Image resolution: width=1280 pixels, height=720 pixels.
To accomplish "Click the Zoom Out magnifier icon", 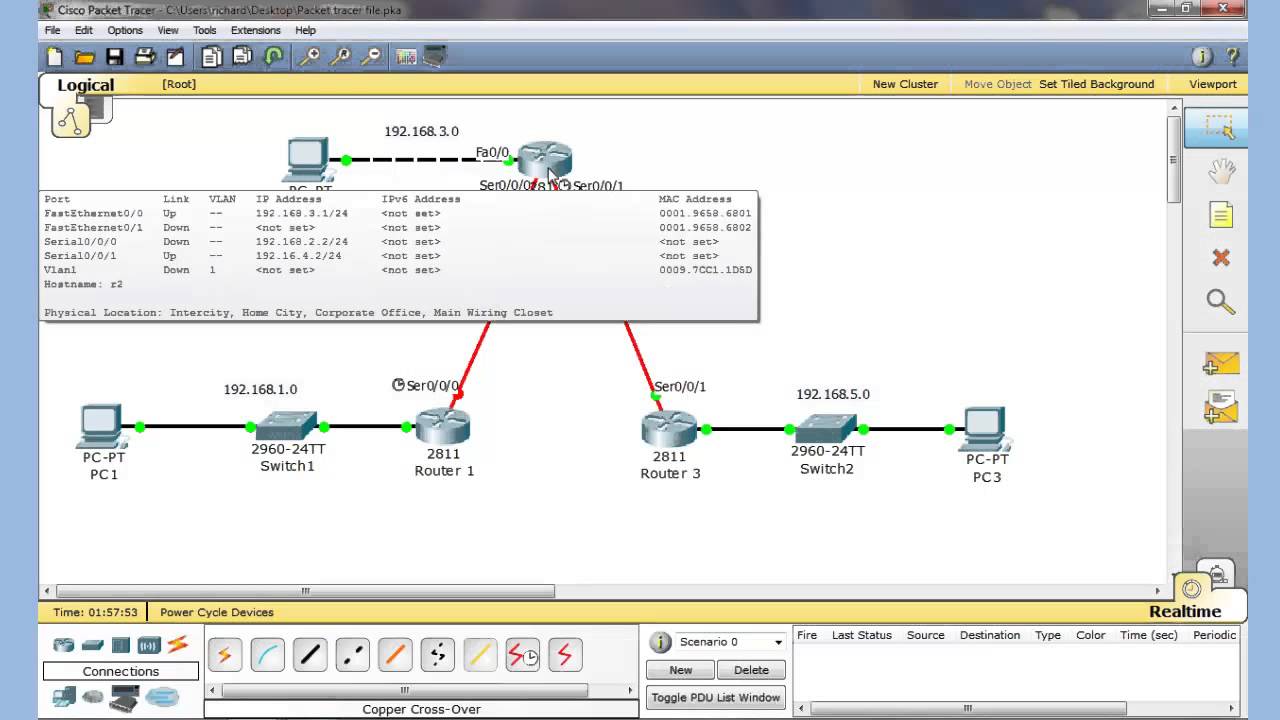I will [371, 57].
